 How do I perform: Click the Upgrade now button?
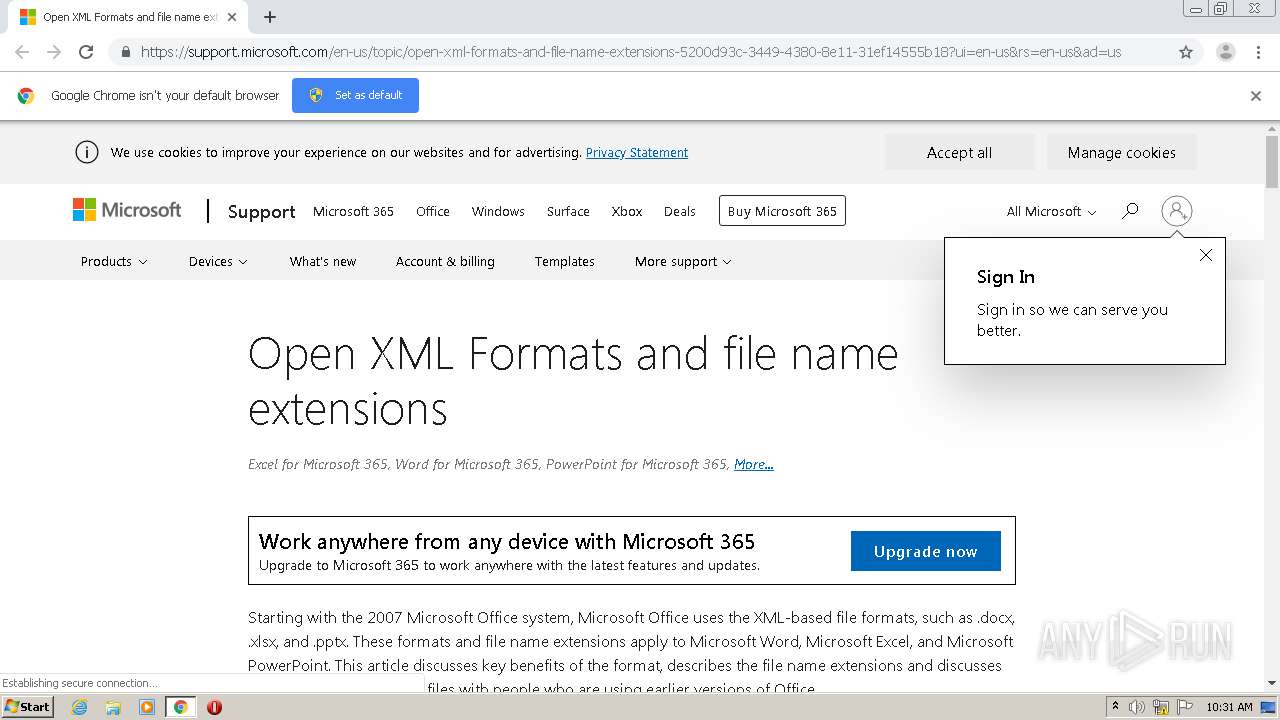(925, 551)
